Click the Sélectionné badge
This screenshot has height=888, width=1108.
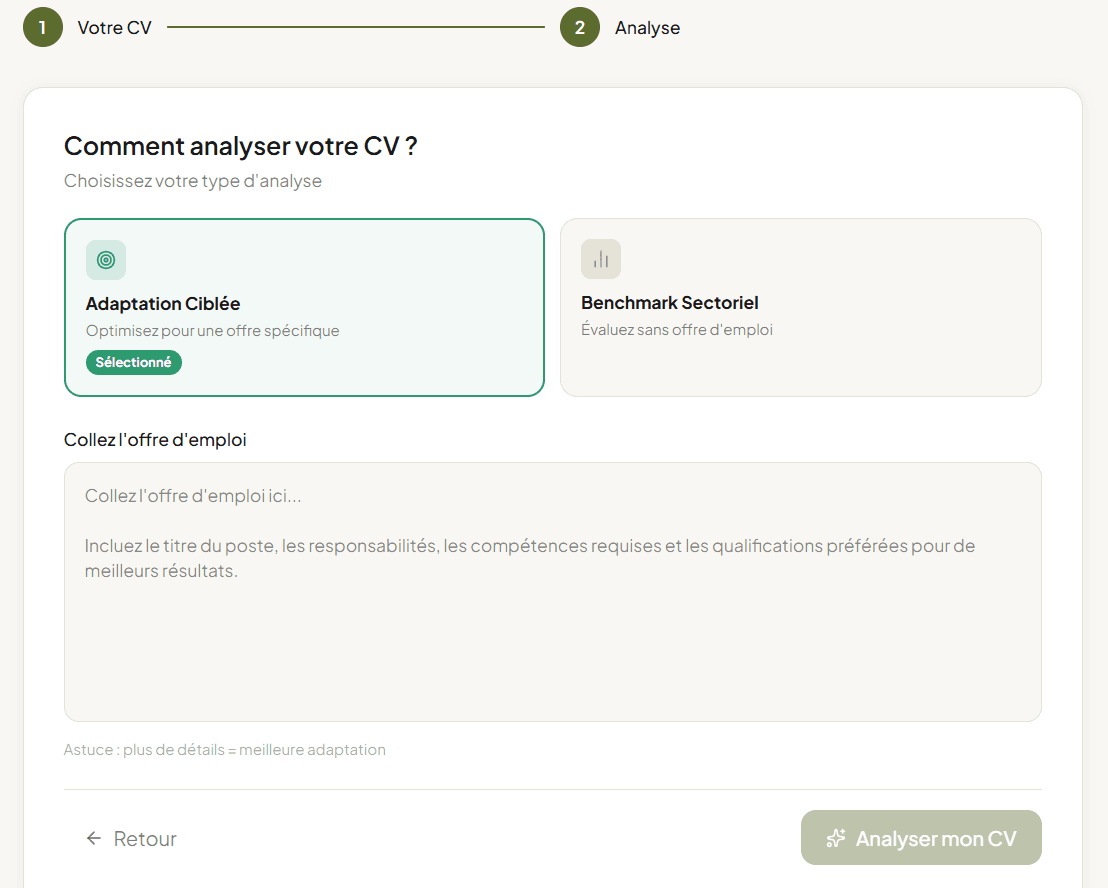click(134, 362)
